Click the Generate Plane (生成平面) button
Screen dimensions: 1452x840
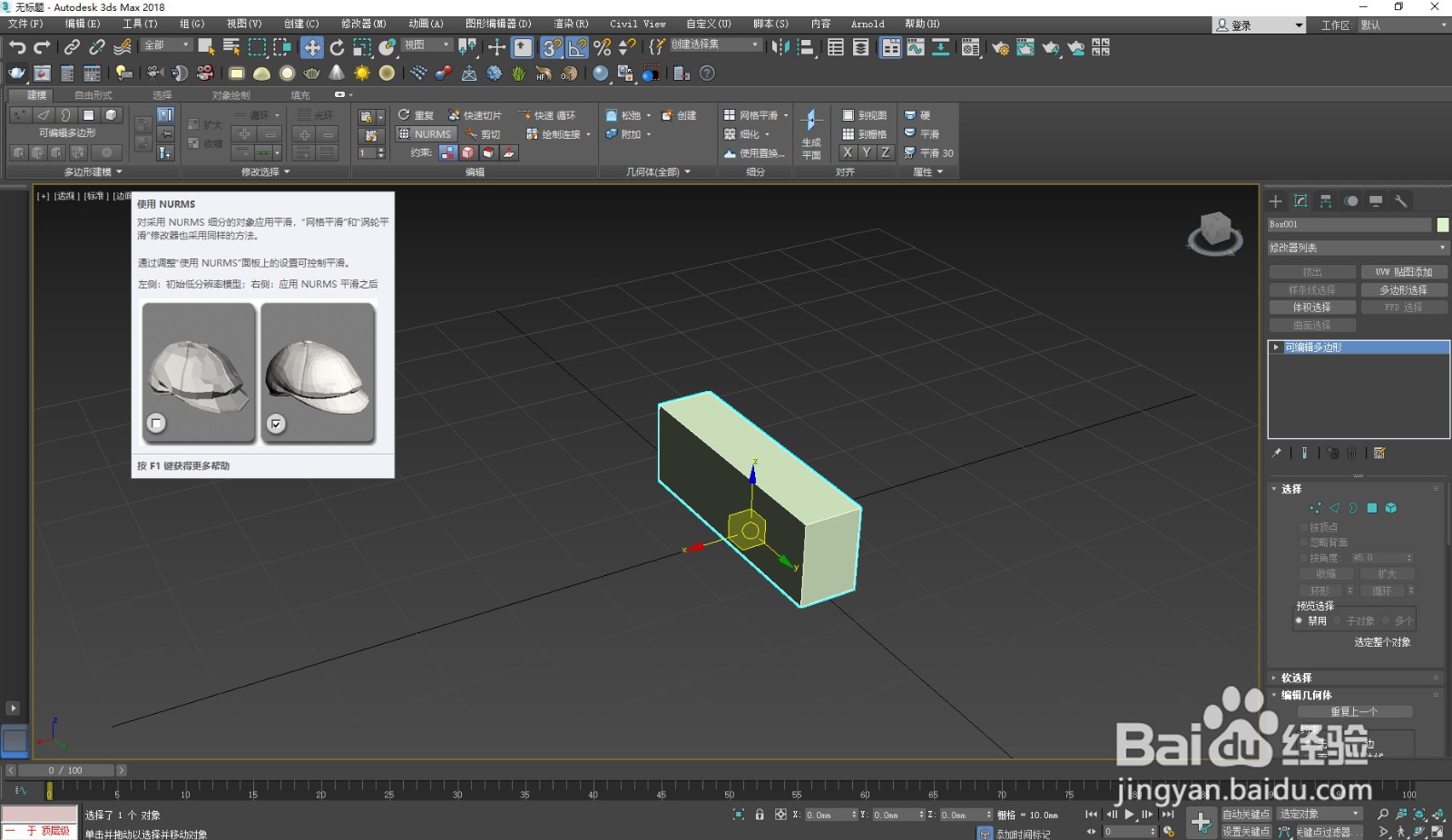click(811, 134)
